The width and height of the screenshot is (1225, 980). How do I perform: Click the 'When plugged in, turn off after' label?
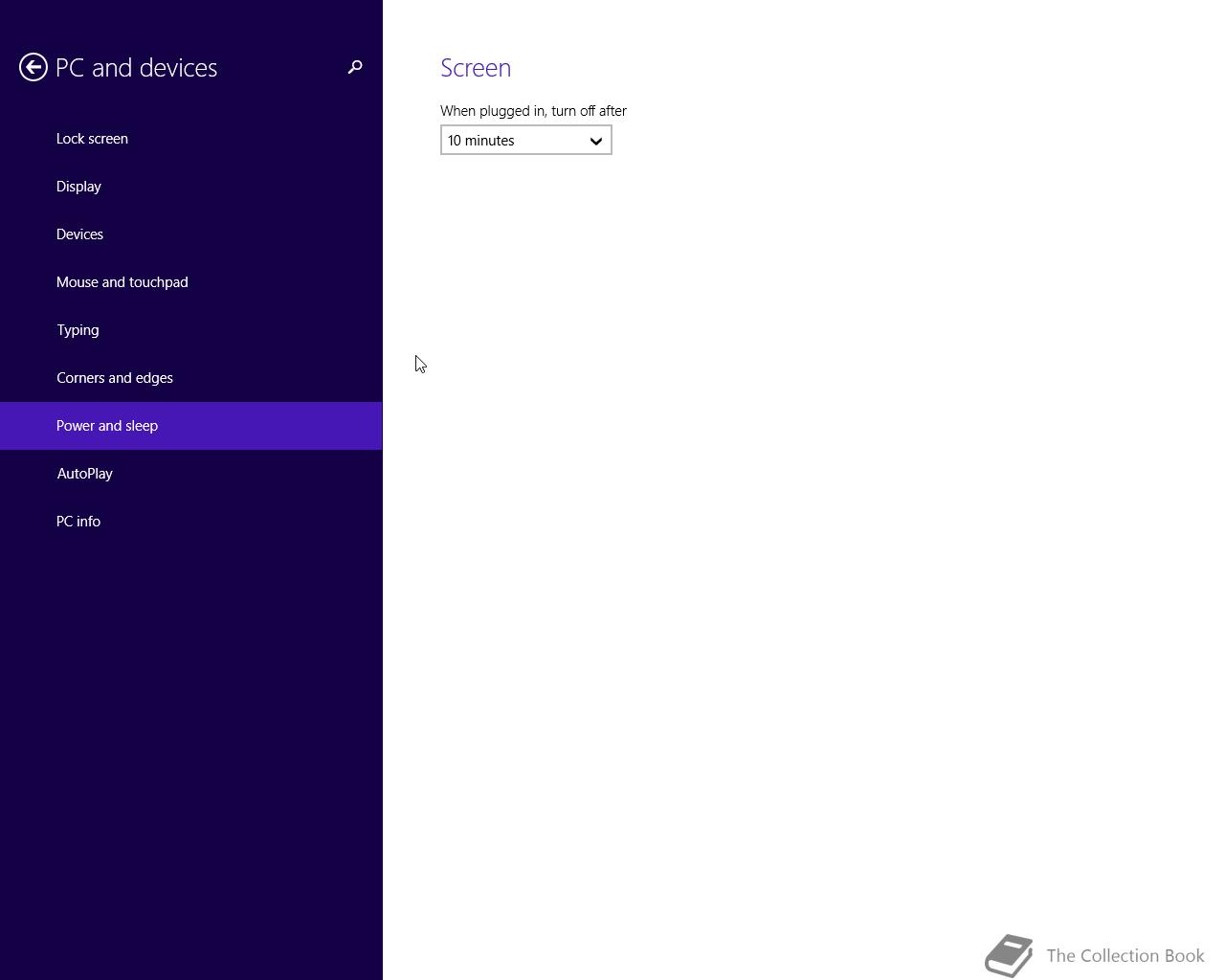[533, 111]
